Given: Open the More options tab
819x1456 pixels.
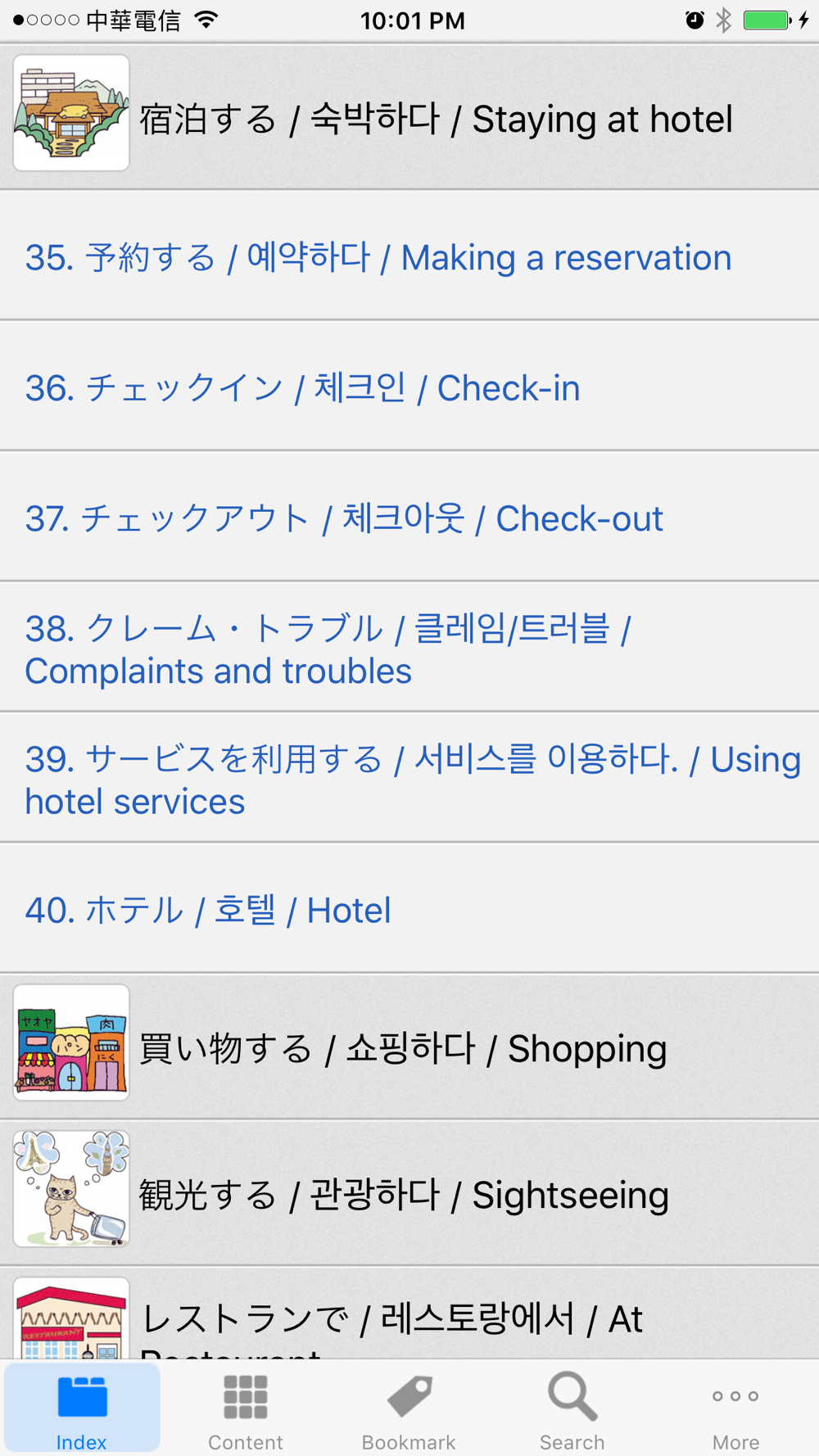Looking at the screenshot, I should pyautogui.click(x=735, y=1408).
